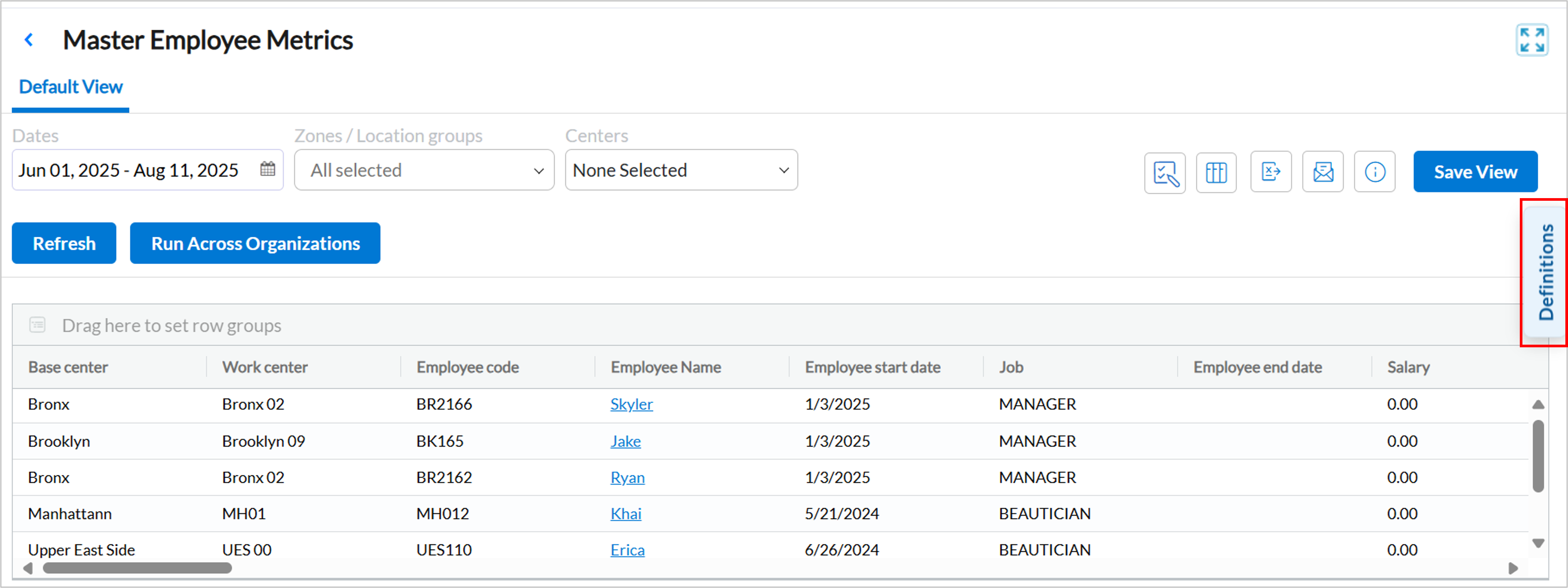
Task: Click start date cell 6/26/2024
Action: (842, 550)
